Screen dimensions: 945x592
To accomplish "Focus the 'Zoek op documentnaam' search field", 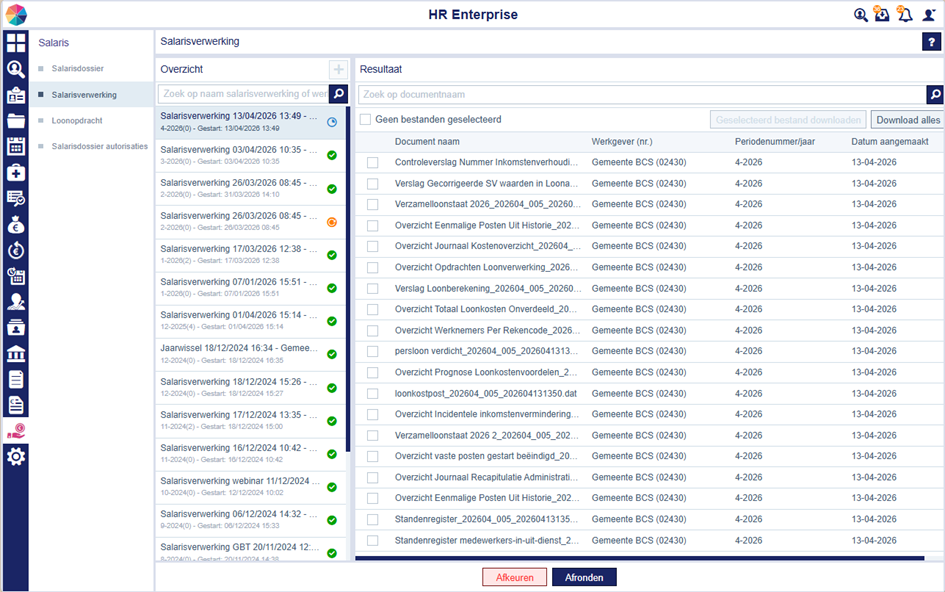I will pyautogui.click(x=642, y=95).
